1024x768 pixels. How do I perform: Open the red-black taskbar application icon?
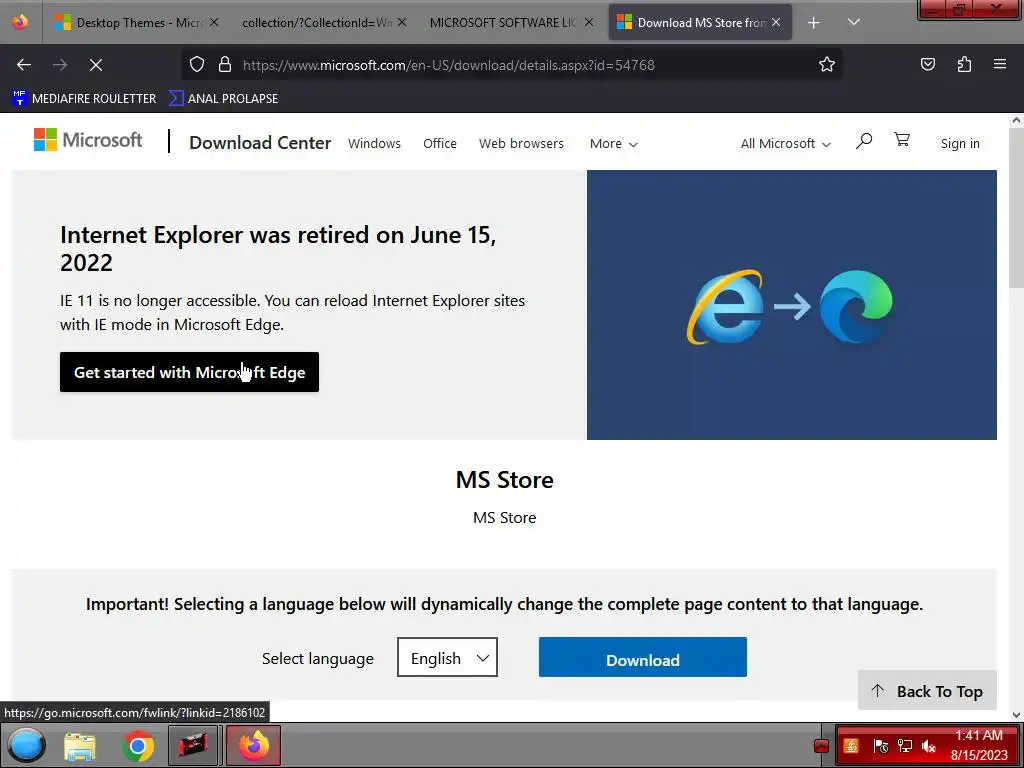click(193, 745)
